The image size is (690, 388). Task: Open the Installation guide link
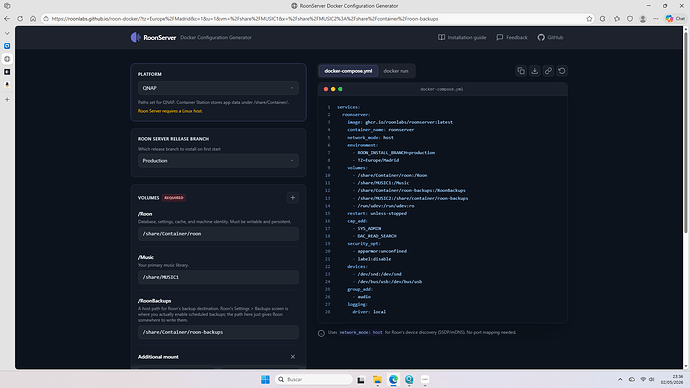click(x=462, y=37)
